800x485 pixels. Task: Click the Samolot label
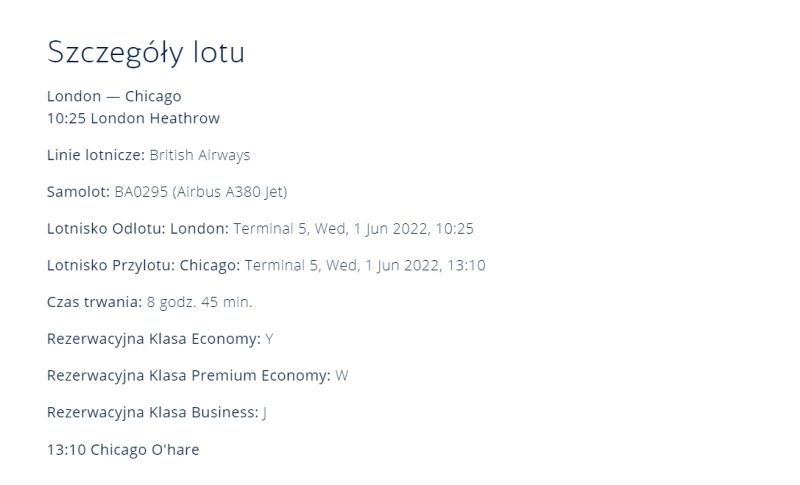[79, 192]
